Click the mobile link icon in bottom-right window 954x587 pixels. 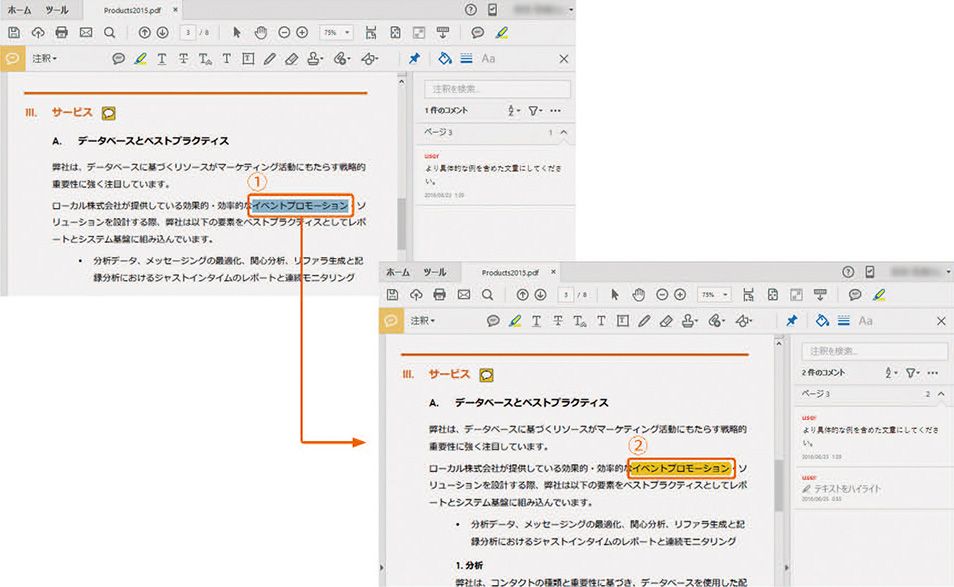(x=869, y=272)
